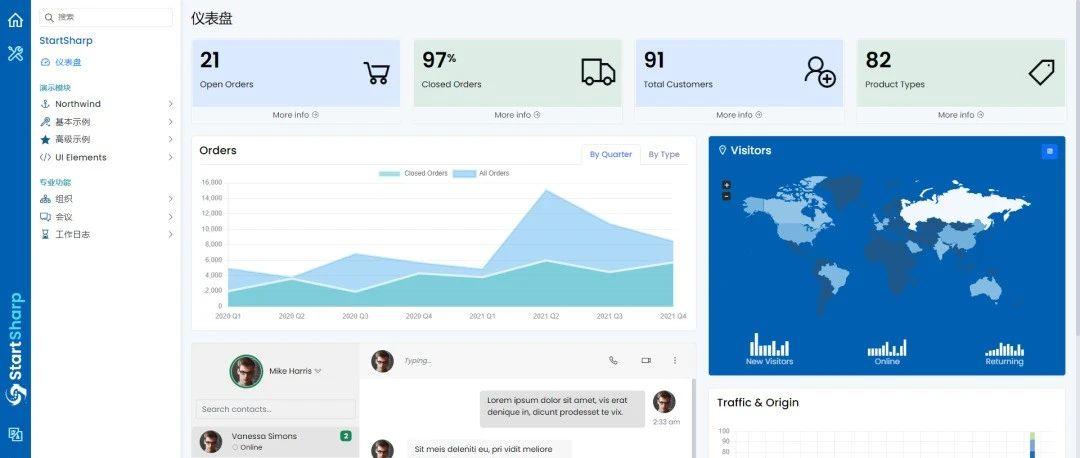This screenshot has width=1080, height=458.
Task: Open More info under Open Orders
Action: tap(295, 115)
